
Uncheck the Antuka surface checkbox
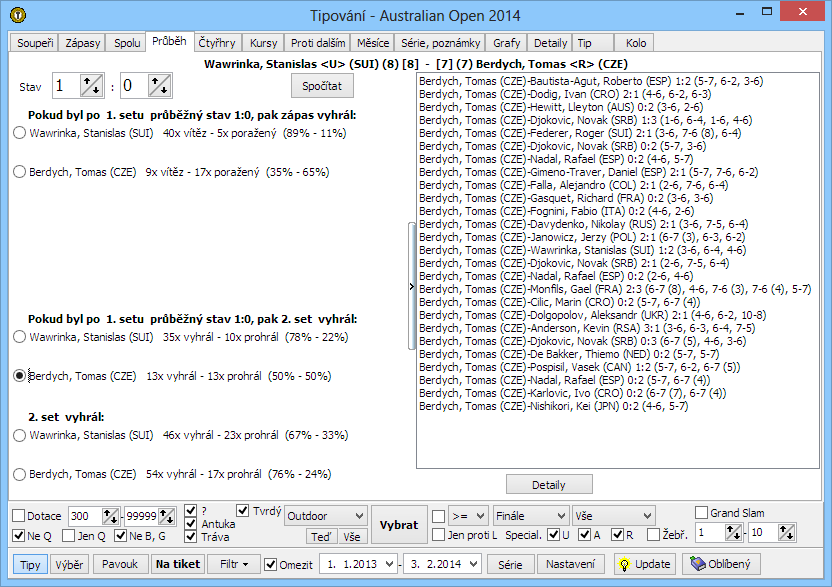tap(191, 524)
